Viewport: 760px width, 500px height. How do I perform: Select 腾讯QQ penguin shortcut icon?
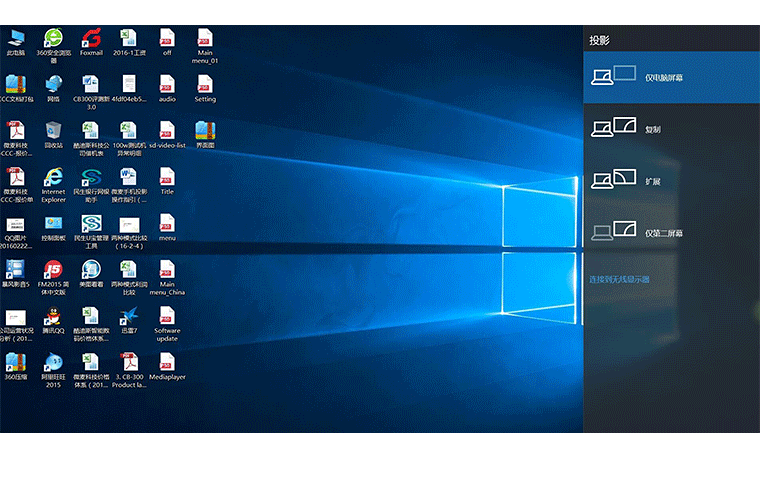(53, 320)
